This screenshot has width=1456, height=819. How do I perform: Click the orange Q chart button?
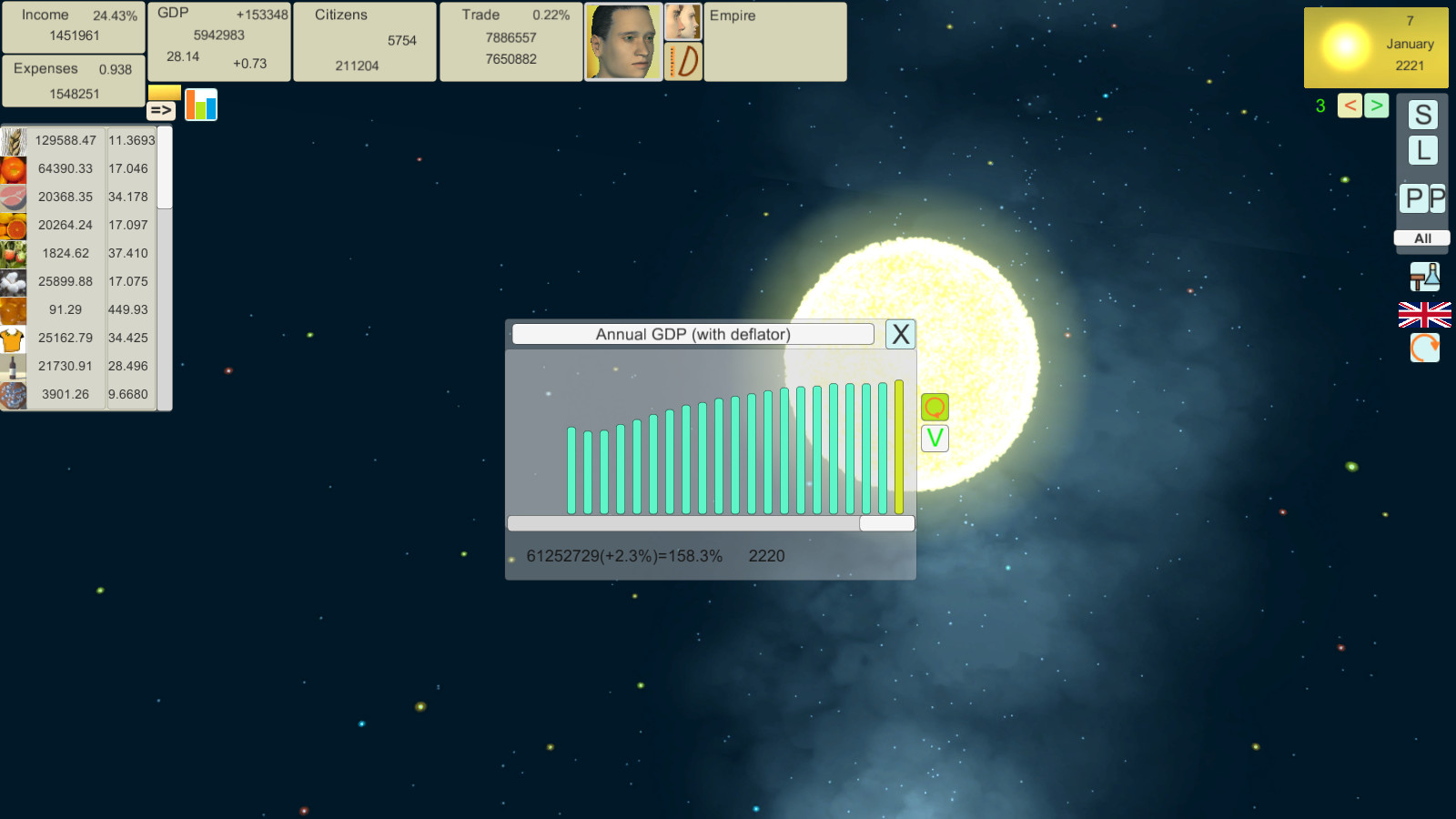[935, 407]
